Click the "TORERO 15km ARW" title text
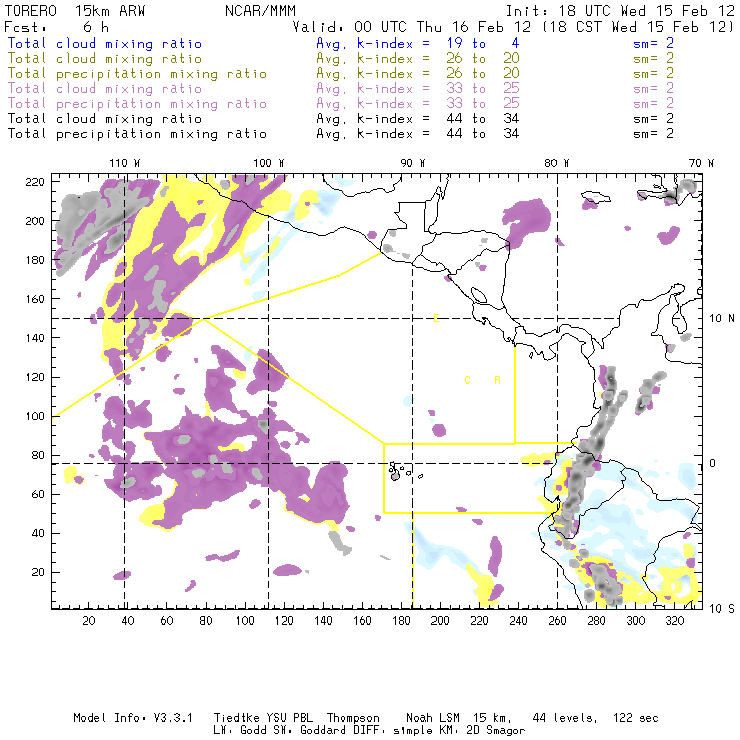The image size is (740, 740). tap(75, 11)
